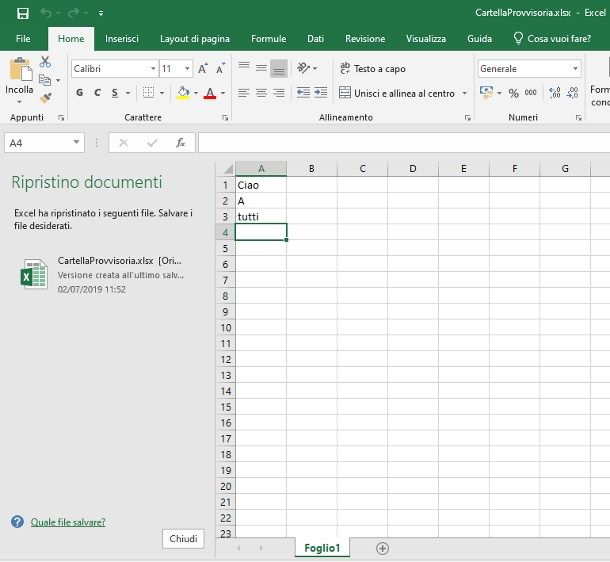
Task: Click Unisci e allinea al centro
Action: point(397,93)
